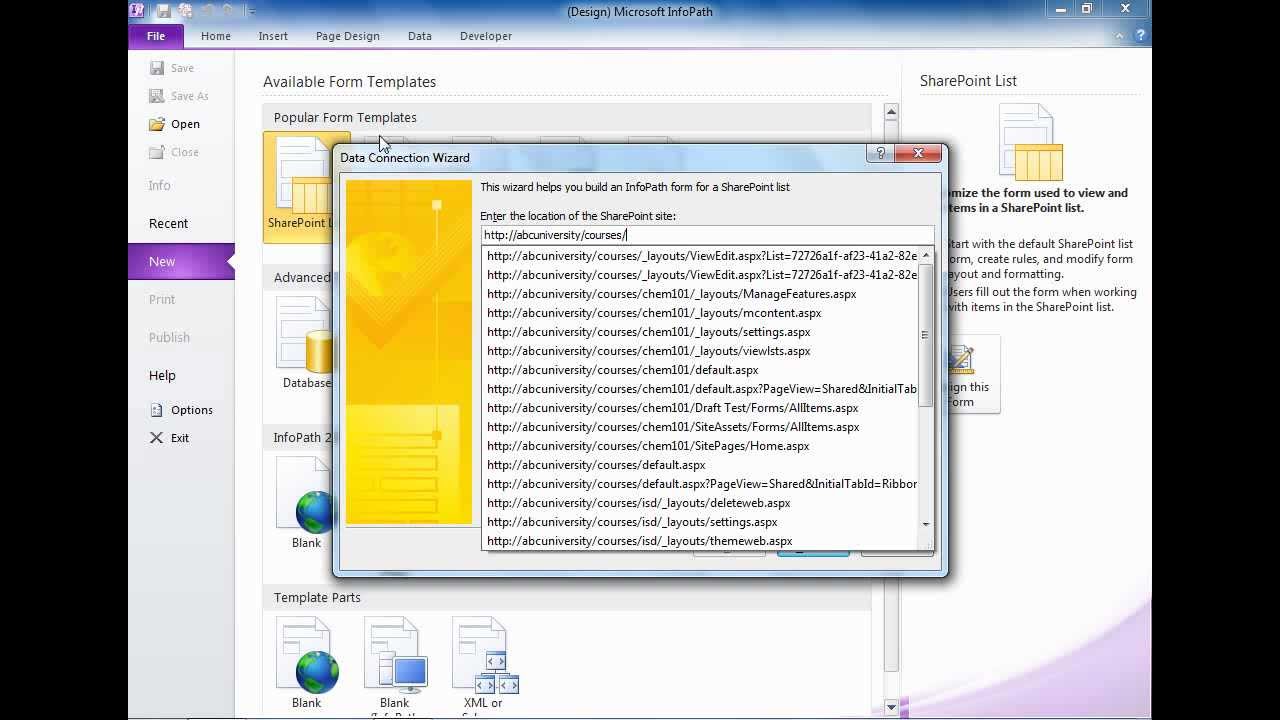Screen dimensions: 1280x720
Task: Click the suggestion list scroll down arrow
Action: pos(926,524)
